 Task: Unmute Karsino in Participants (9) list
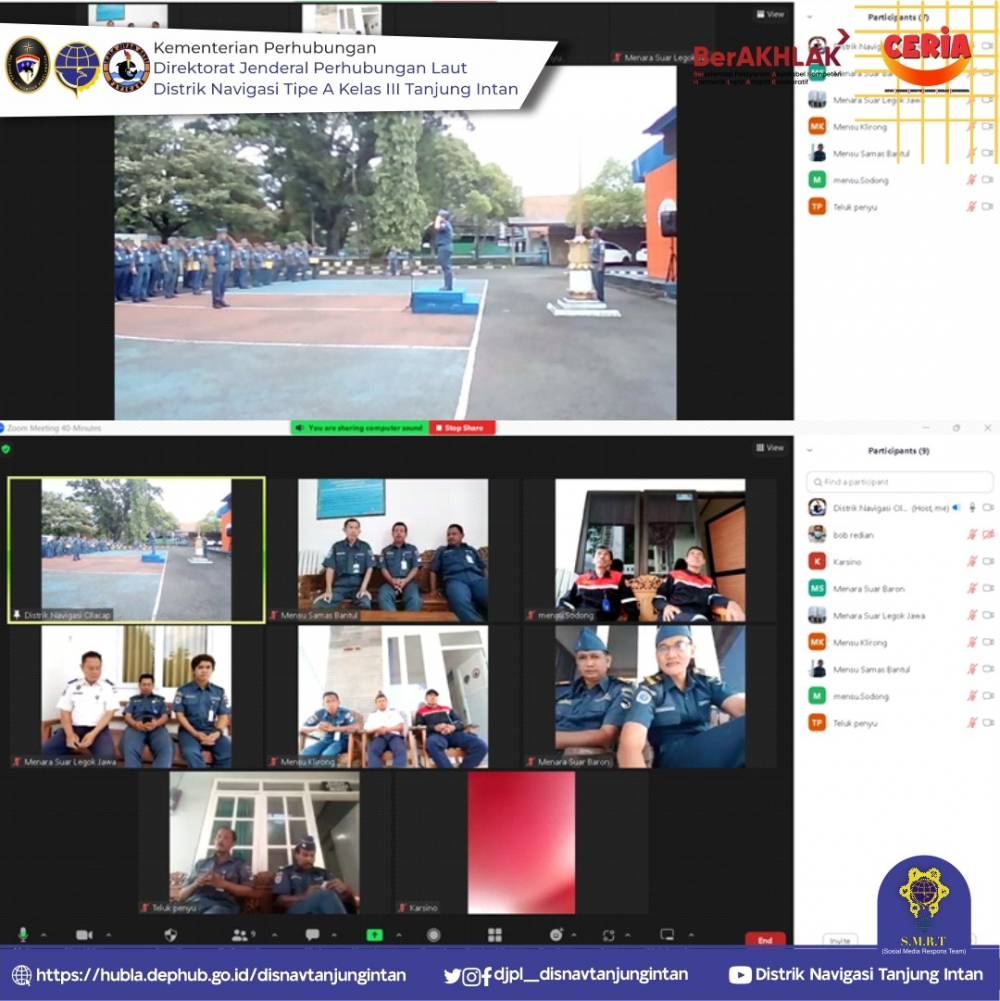tap(972, 562)
